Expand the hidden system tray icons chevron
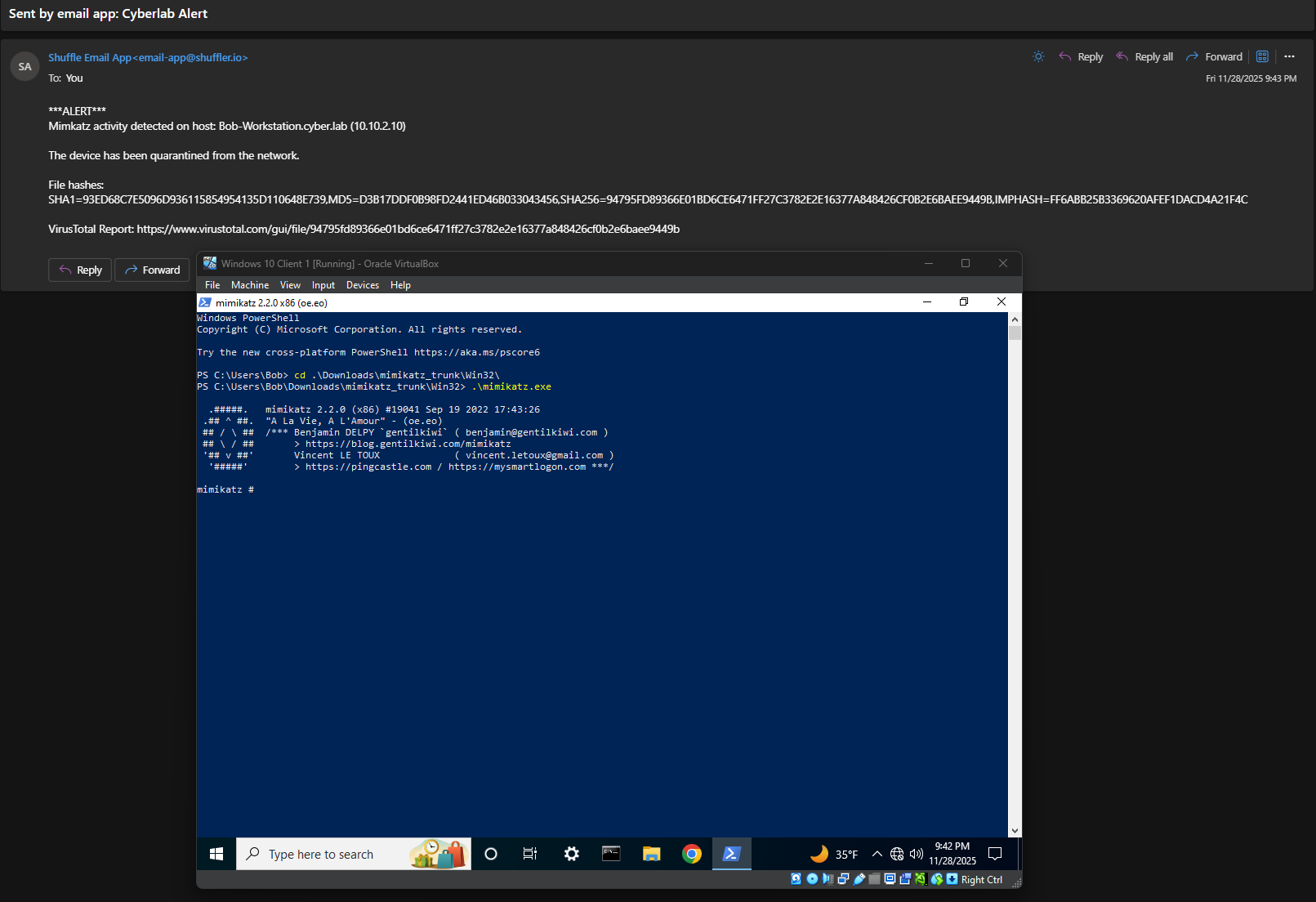Screen dimensions: 1316x902 (877, 854)
